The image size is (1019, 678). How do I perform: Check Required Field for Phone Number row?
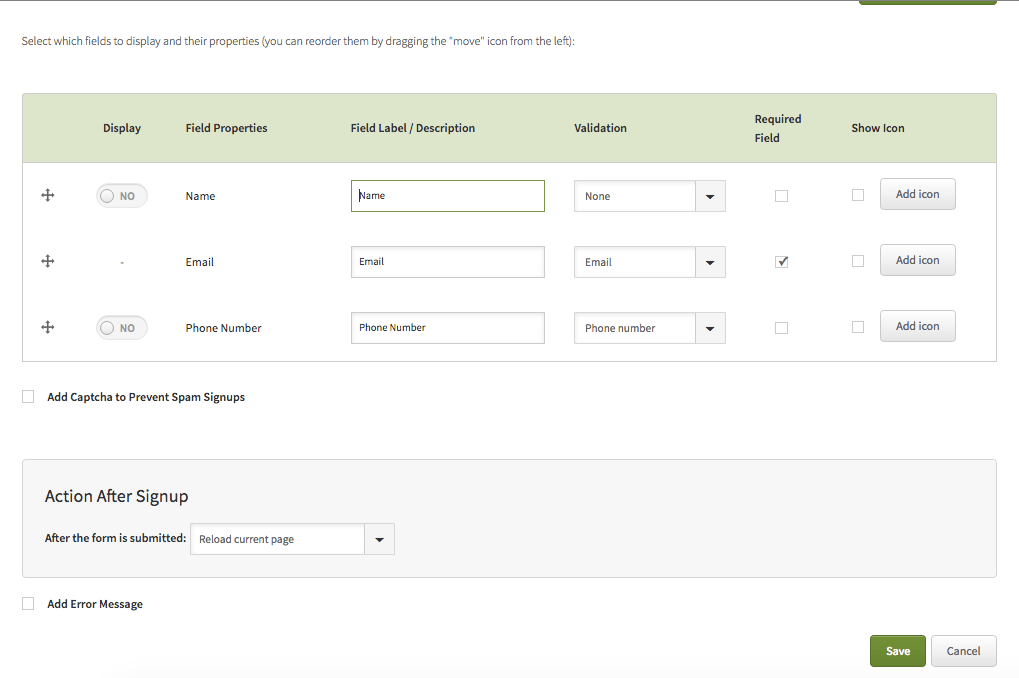click(x=781, y=328)
